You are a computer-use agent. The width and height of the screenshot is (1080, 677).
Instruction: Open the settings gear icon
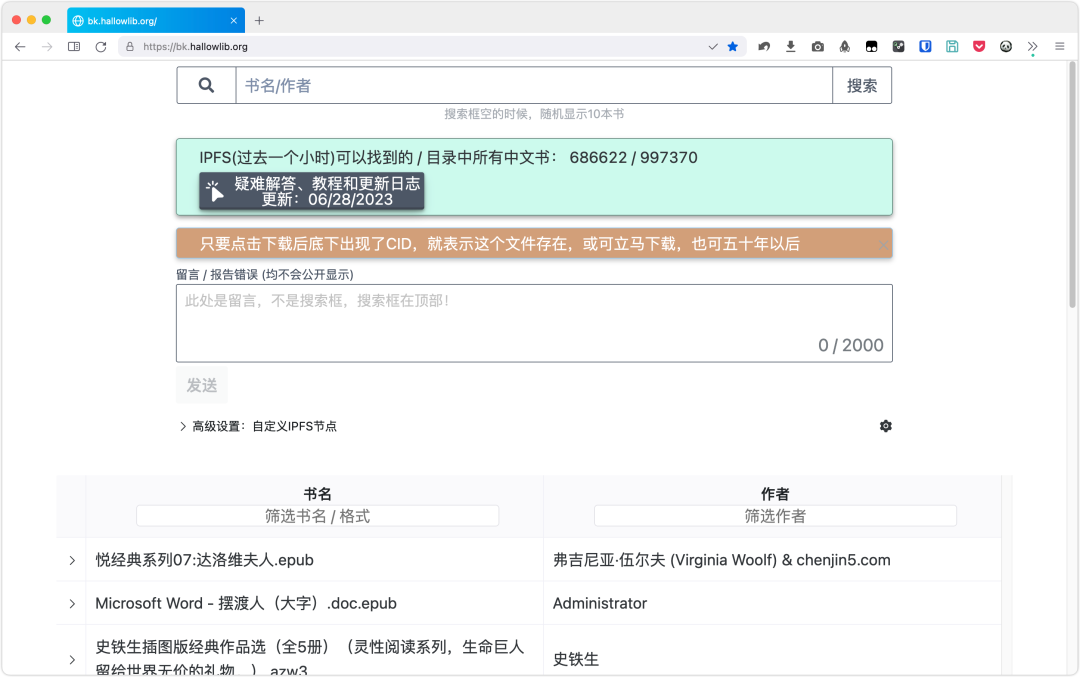point(885,426)
